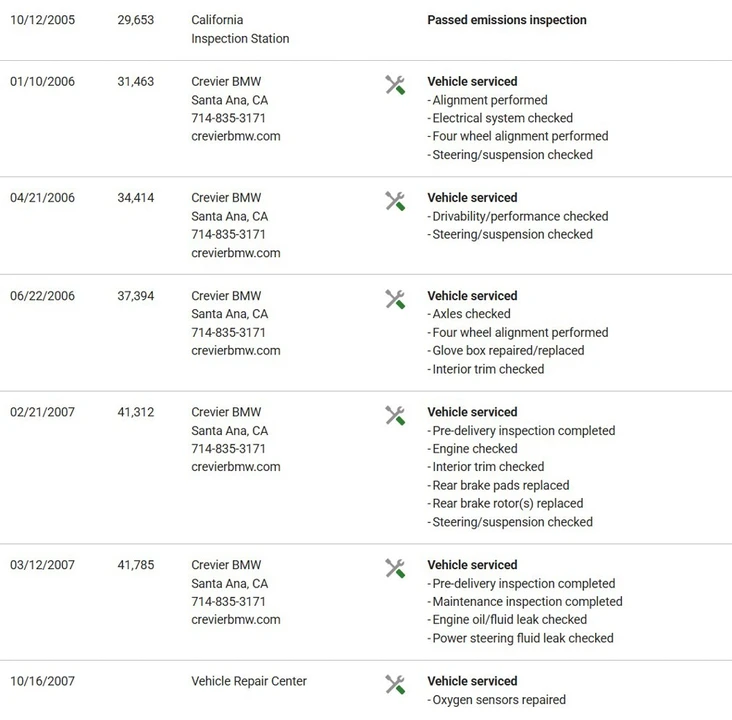Screen dimensions: 732x720
Task: Click phone number 714-835-3171 in 03/12/2007 entry
Action: [228, 601]
